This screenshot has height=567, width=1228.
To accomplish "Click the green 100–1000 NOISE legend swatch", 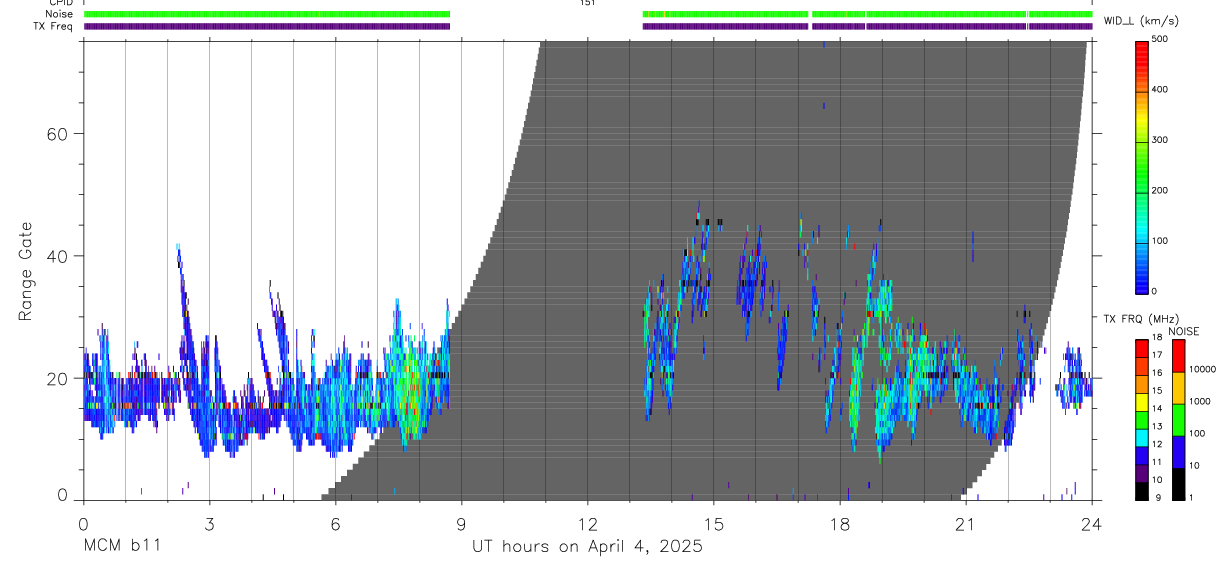I will coord(1179,418).
